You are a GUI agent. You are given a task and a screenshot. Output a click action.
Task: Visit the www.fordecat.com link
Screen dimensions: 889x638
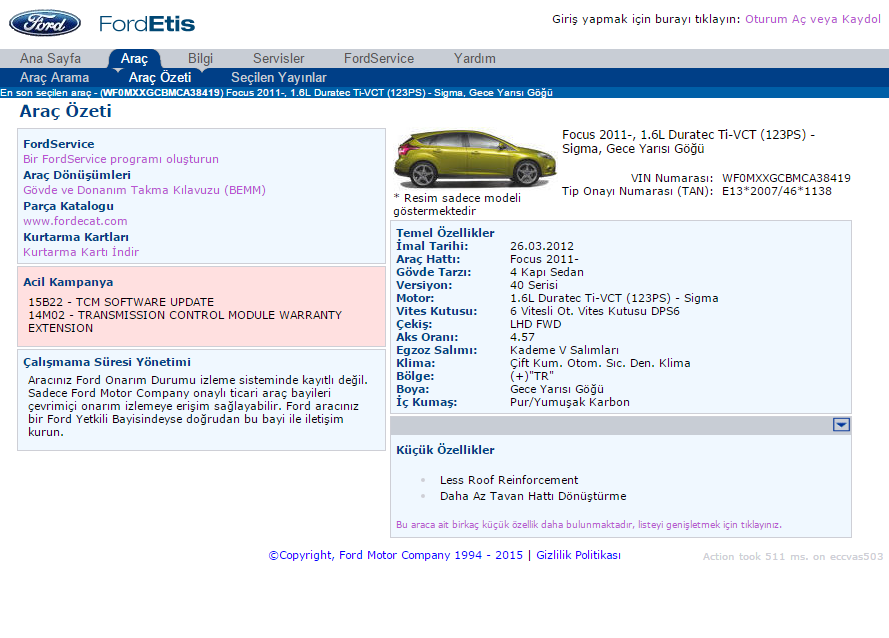click(75, 221)
